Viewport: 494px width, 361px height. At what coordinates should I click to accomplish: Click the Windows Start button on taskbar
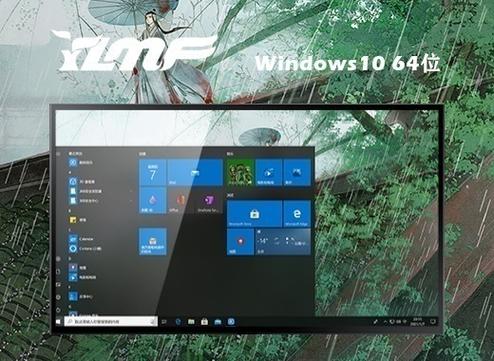pyautogui.click(x=59, y=322)
